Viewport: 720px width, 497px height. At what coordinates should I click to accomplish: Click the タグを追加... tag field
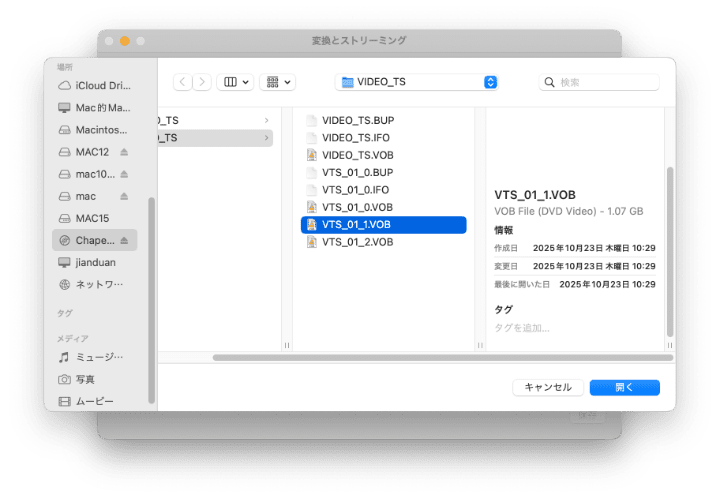coord(522,328)
